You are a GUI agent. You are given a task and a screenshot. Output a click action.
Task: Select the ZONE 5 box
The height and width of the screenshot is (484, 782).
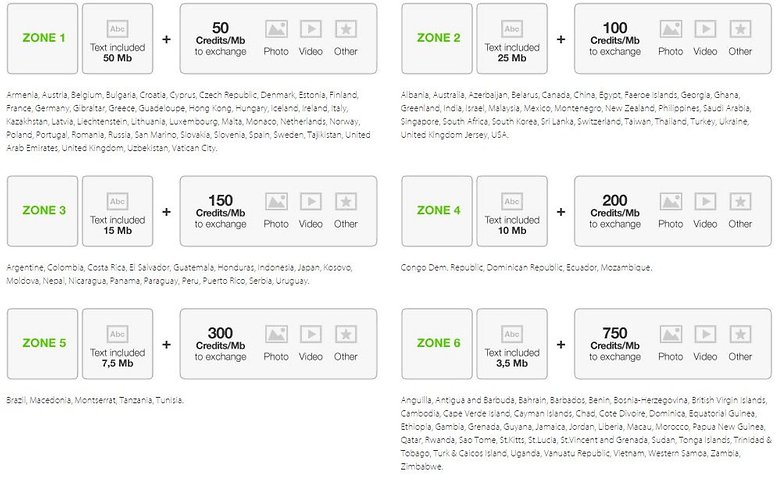pos(42,344)
